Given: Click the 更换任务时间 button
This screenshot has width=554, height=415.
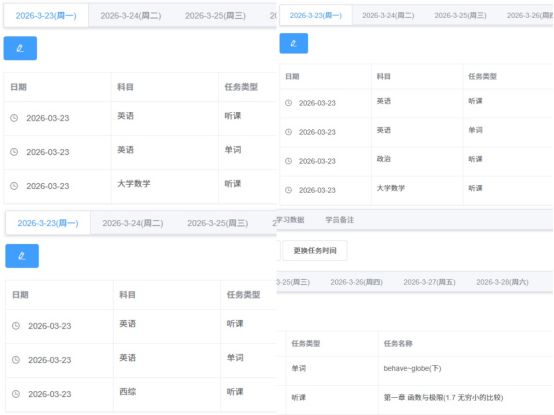Looking at the screenshot, I should coord(315,250).
